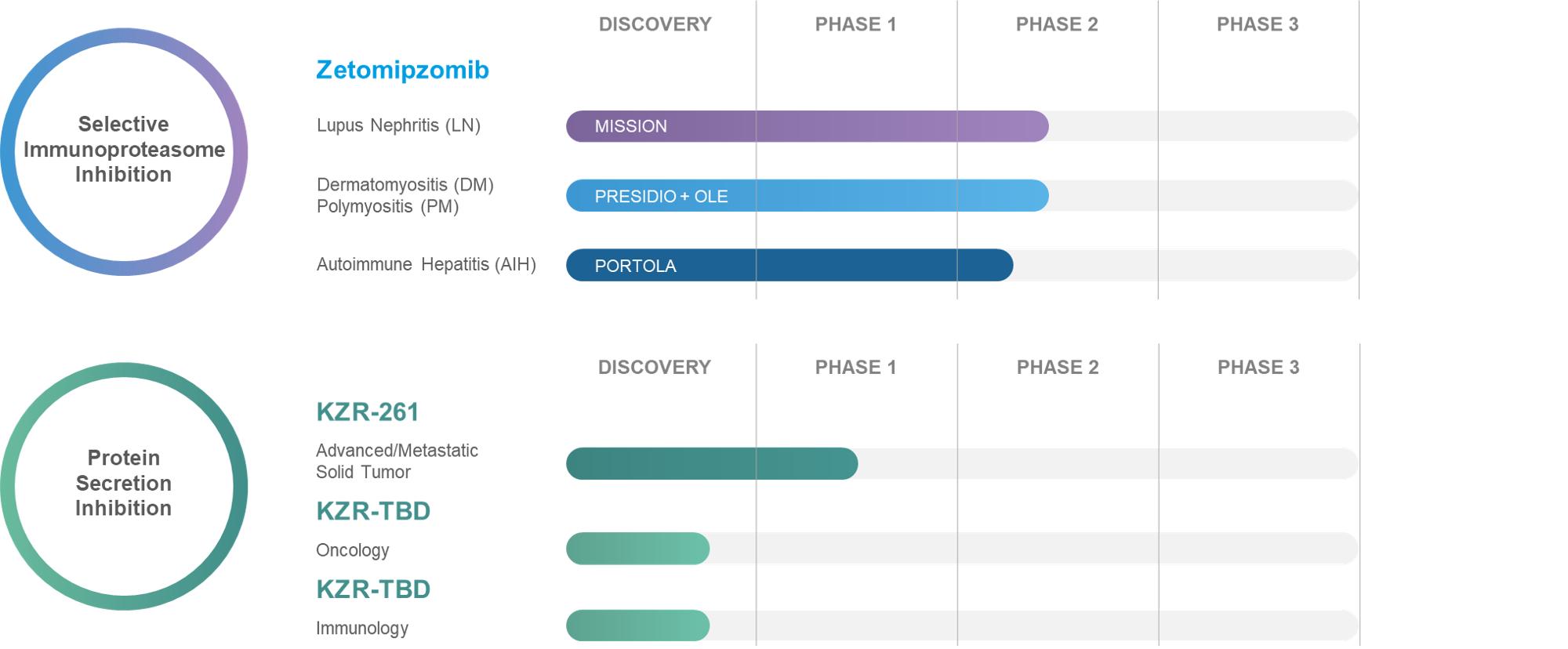Screen dimensions: 1568x649
Task: Click the DISCOVERY header above Zetomipzomib
Action: pos(655,24)
